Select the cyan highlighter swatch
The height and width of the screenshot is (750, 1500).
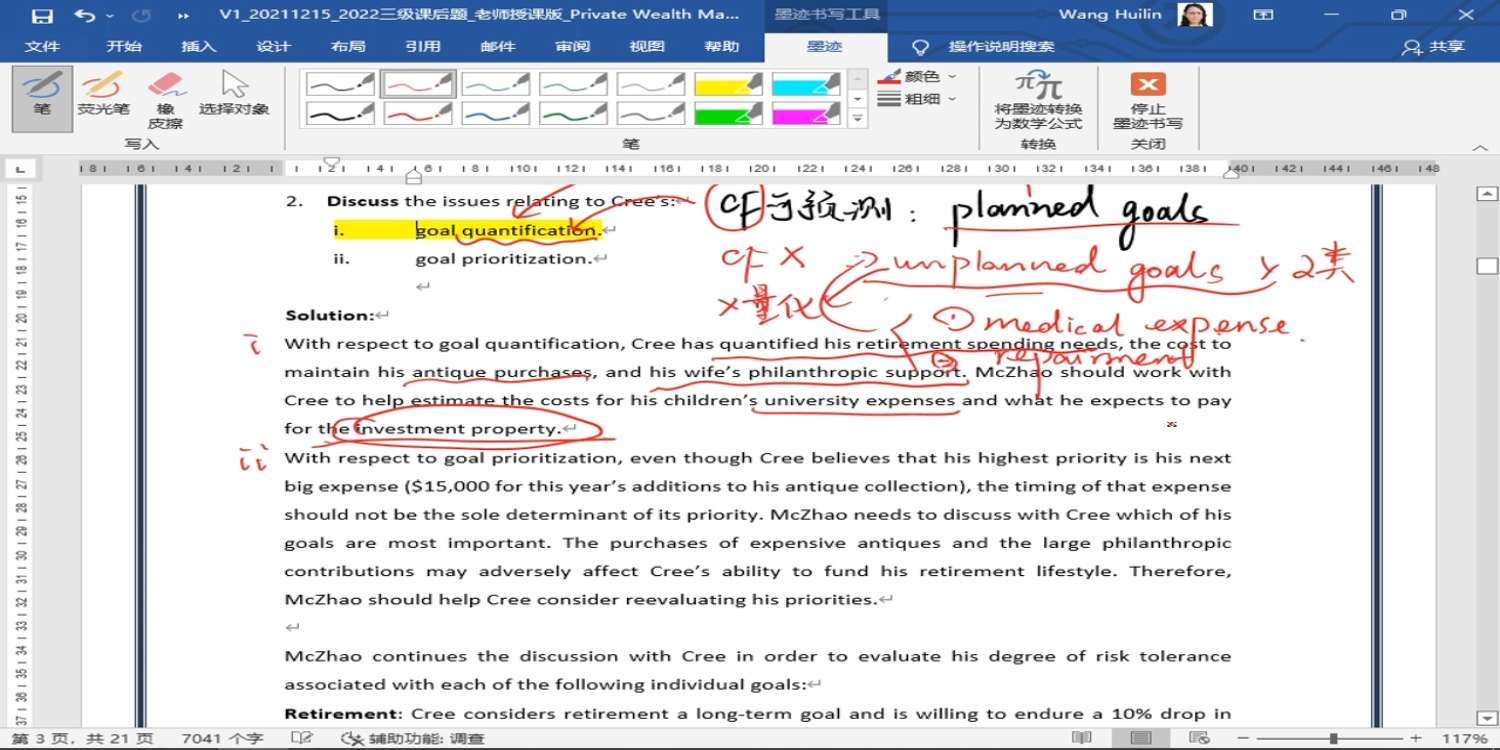pos(807,84)
